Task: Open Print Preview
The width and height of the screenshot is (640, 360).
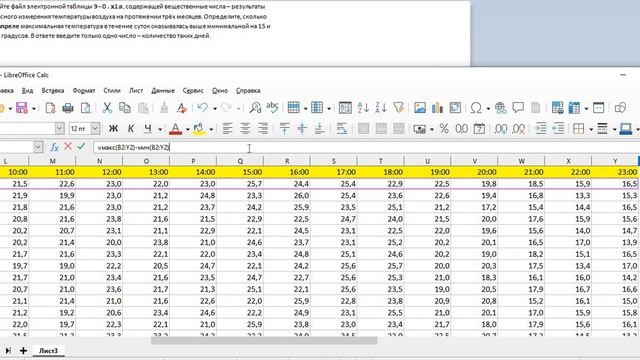Action: (x=86, y=108)
